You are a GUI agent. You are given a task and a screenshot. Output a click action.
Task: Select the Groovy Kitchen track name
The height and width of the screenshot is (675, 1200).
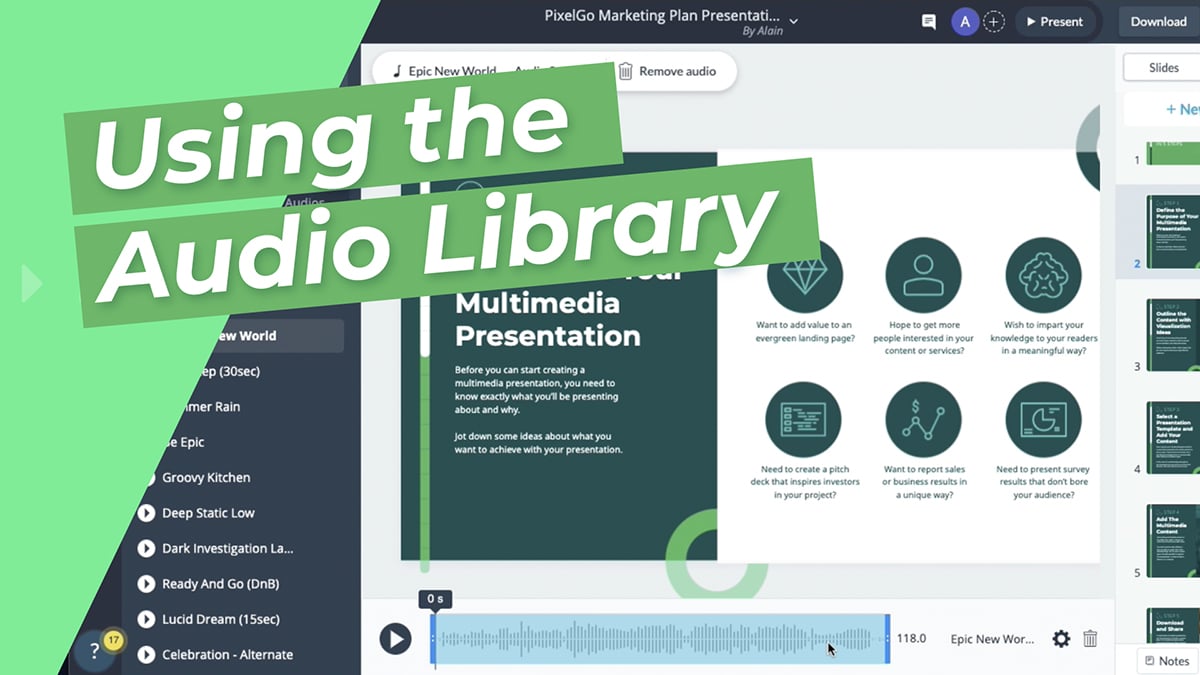206,478
